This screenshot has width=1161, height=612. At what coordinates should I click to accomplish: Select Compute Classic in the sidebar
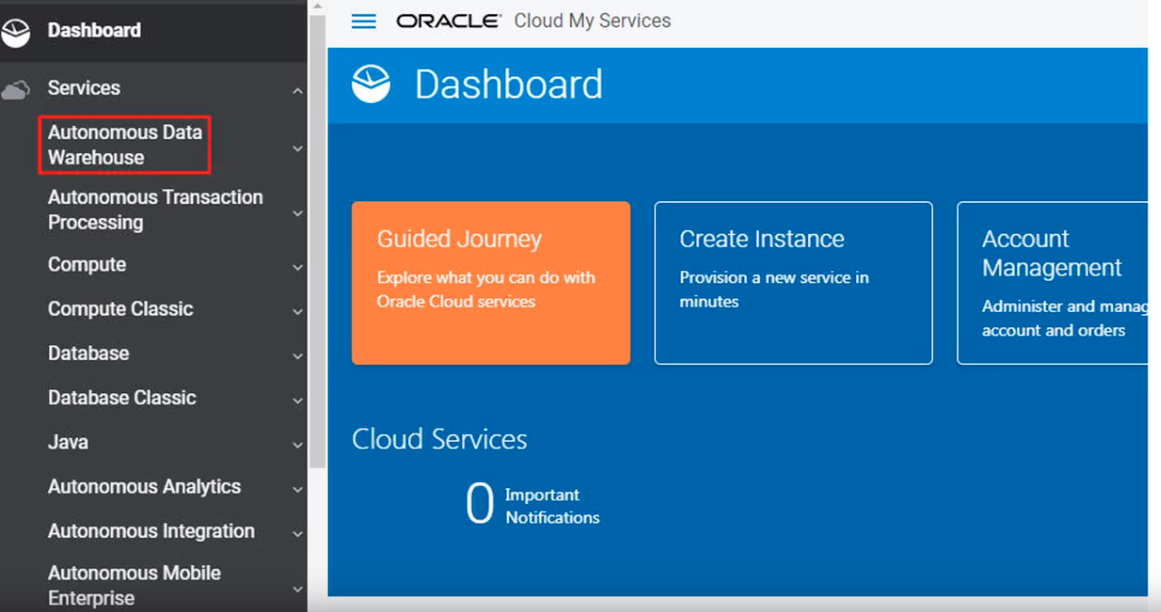click(120, 309)
